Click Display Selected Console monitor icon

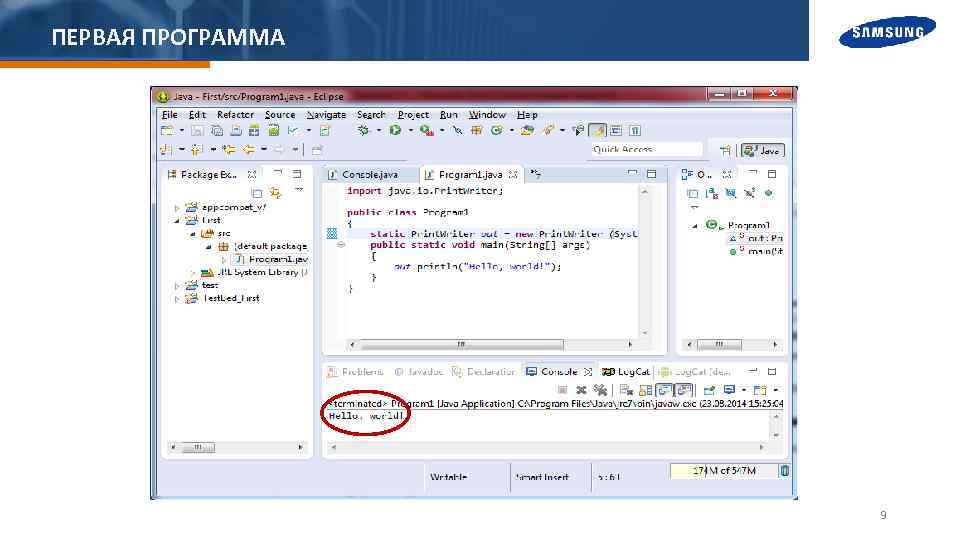[729, 390]
